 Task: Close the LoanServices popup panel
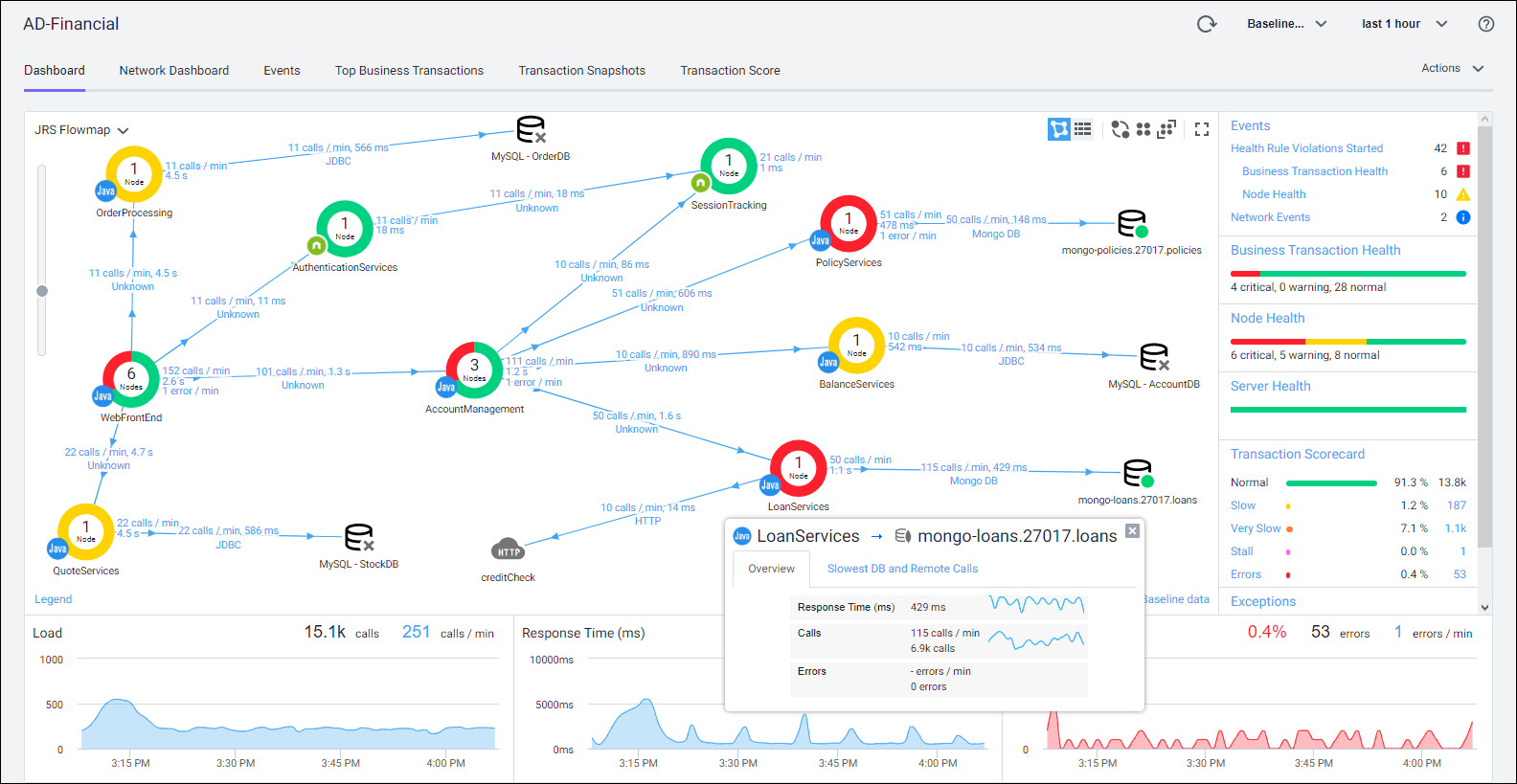(1132, 531)
